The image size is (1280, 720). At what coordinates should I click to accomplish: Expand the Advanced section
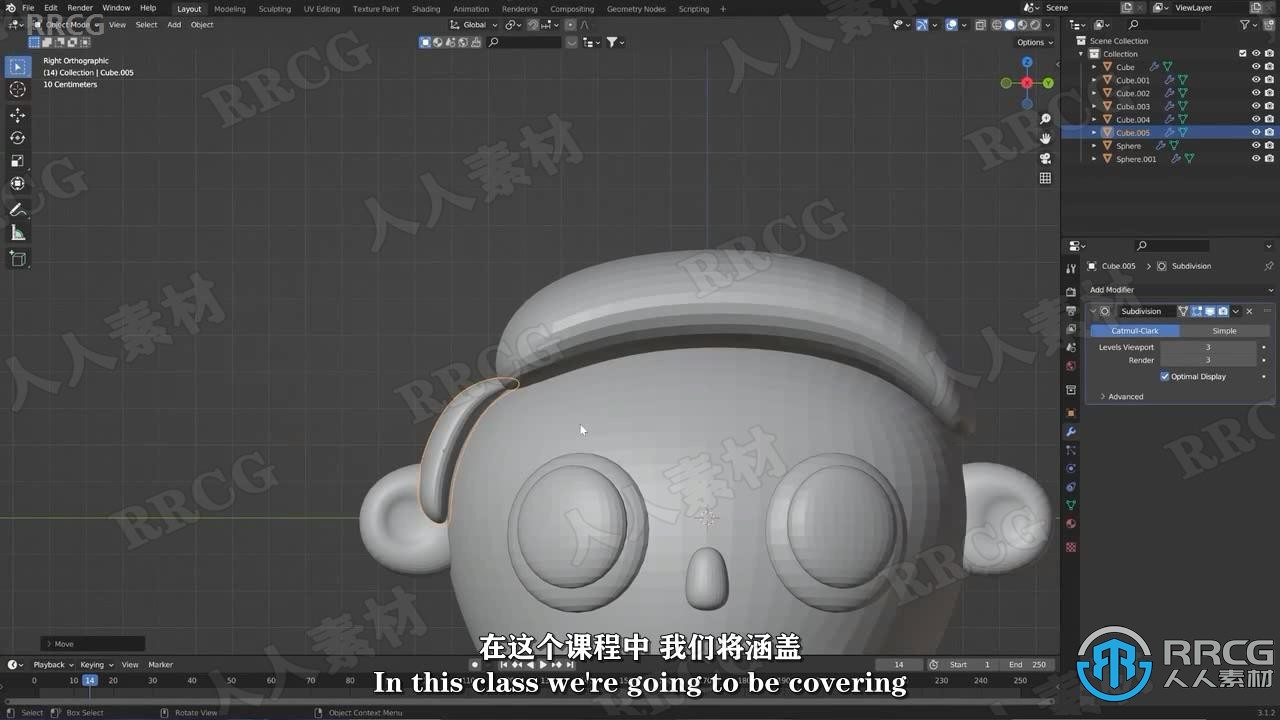pyautogui.click(x=1125, y=397)
